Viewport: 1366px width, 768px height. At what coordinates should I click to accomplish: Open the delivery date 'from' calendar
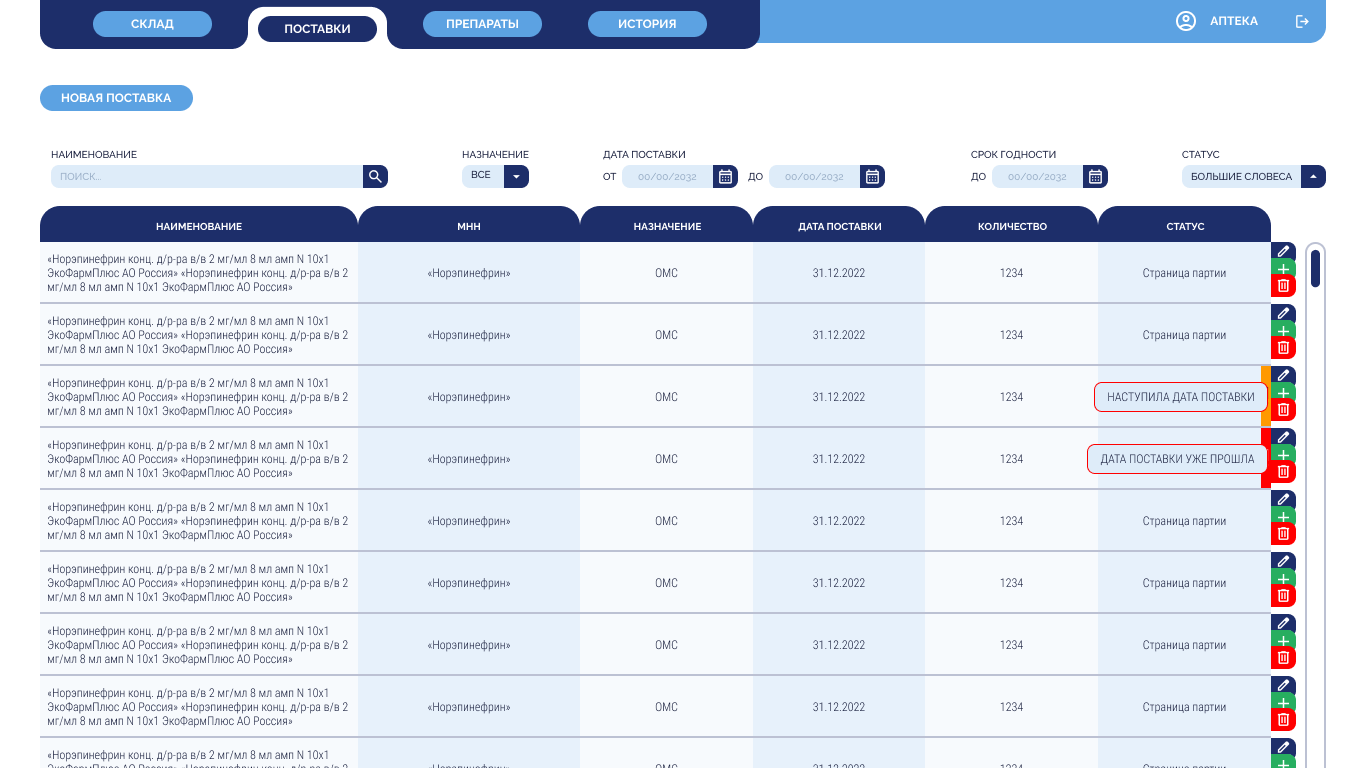tap(725, 177)
